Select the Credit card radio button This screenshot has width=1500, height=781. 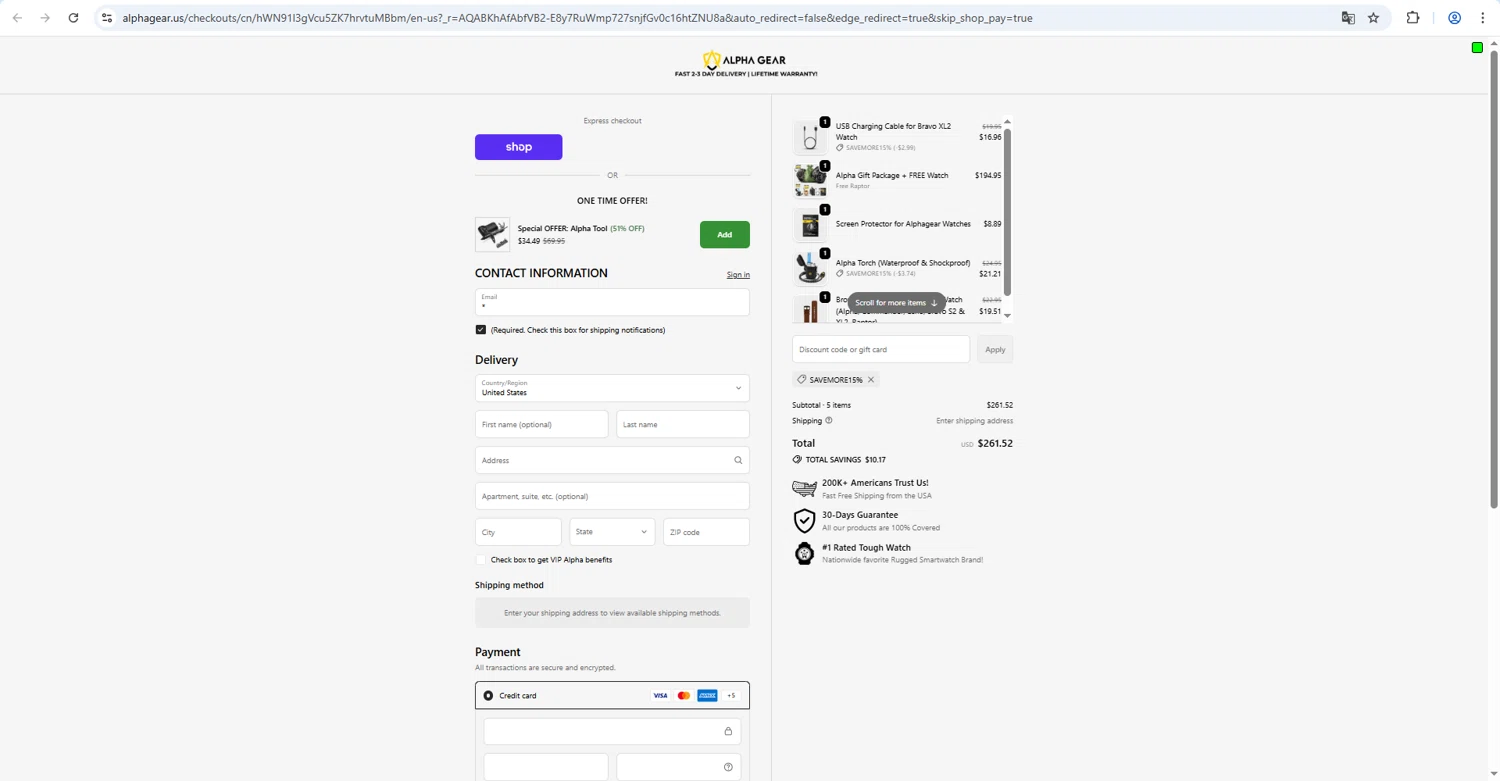coord(488,695)
